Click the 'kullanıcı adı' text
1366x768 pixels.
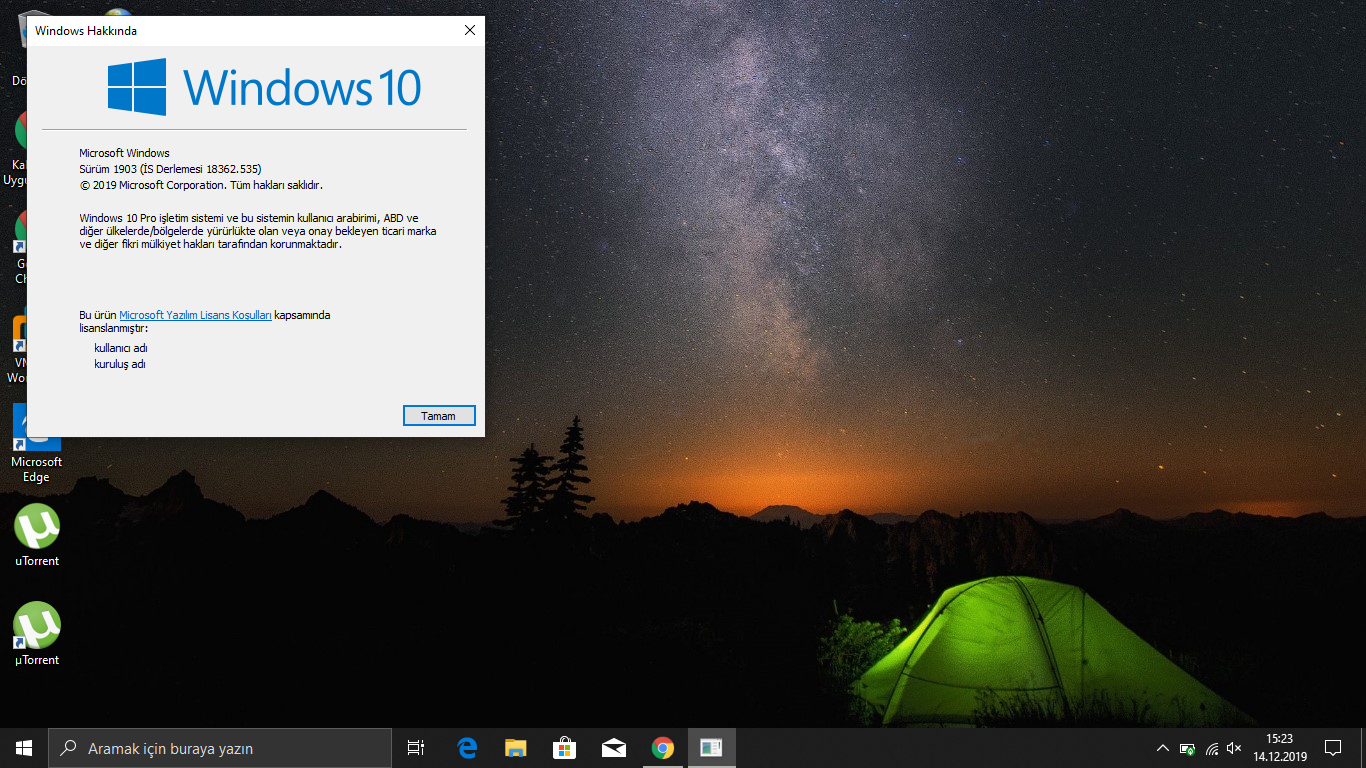point(121,348)
